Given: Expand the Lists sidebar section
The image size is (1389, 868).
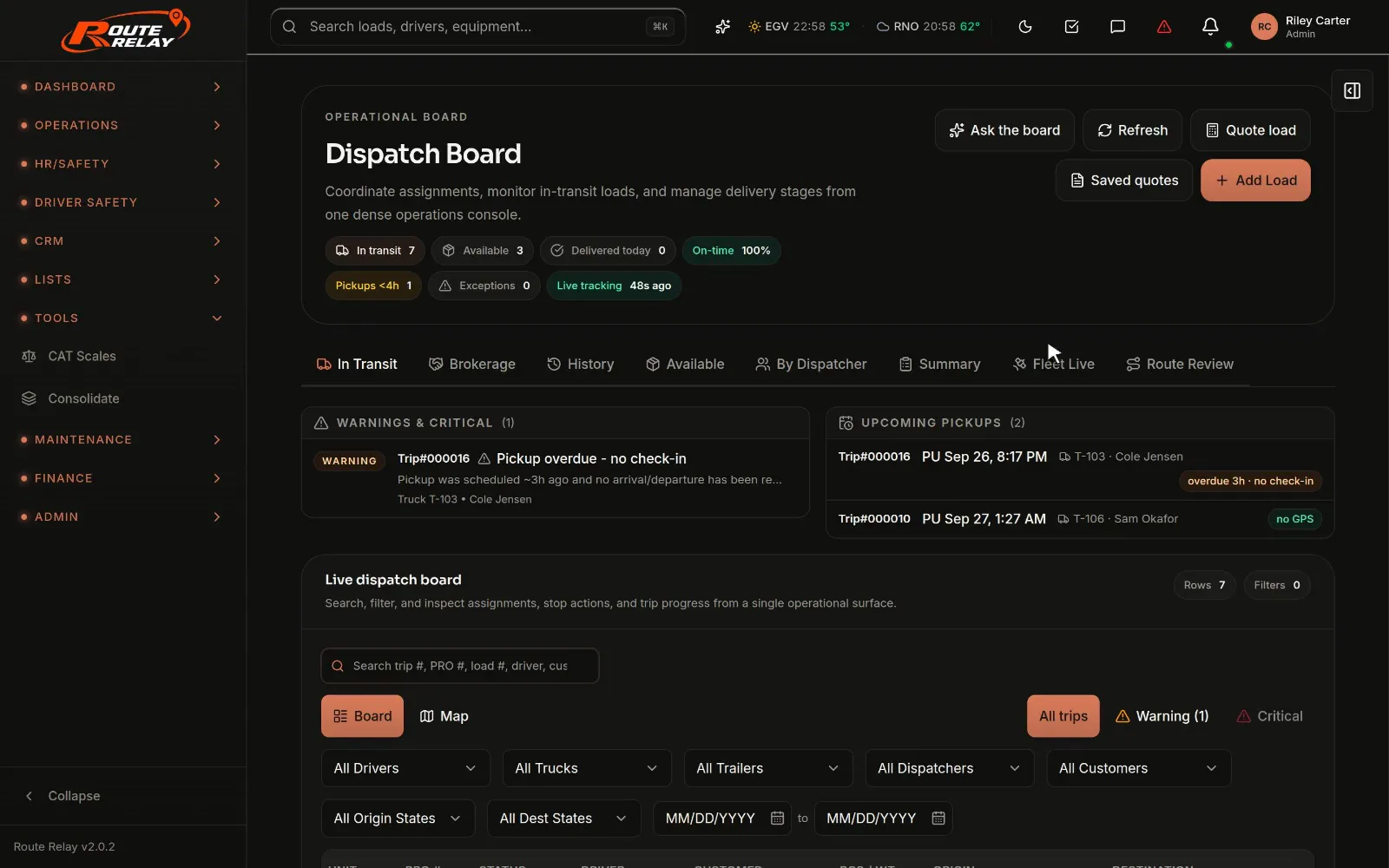Looking at the screenshot, I should click(123, 279).
